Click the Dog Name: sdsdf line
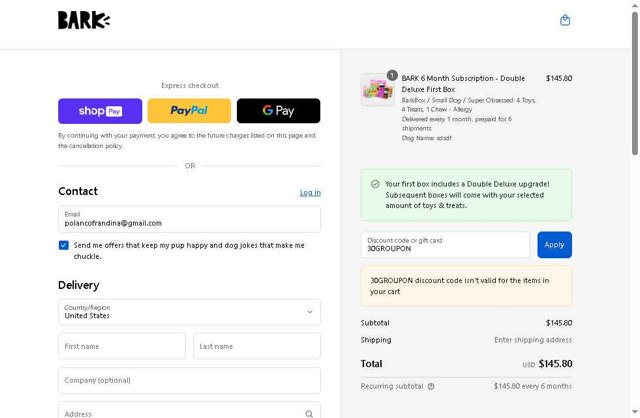 (x=427, y=138)
